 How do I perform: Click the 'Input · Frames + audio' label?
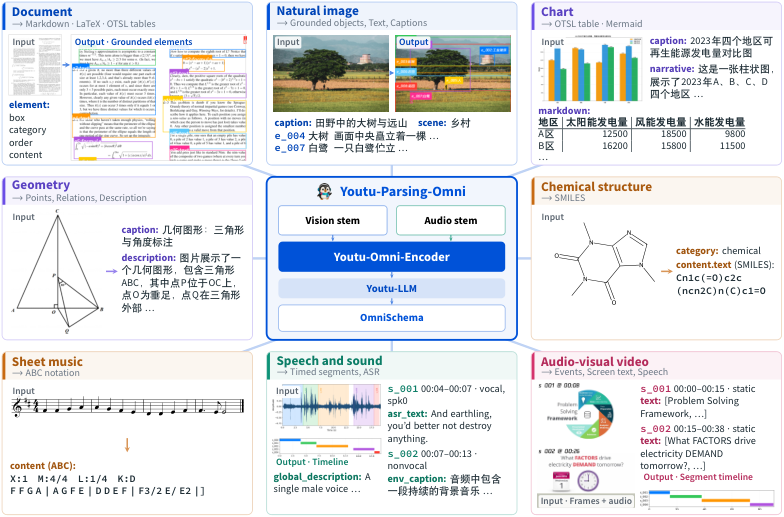pos(586,500)
